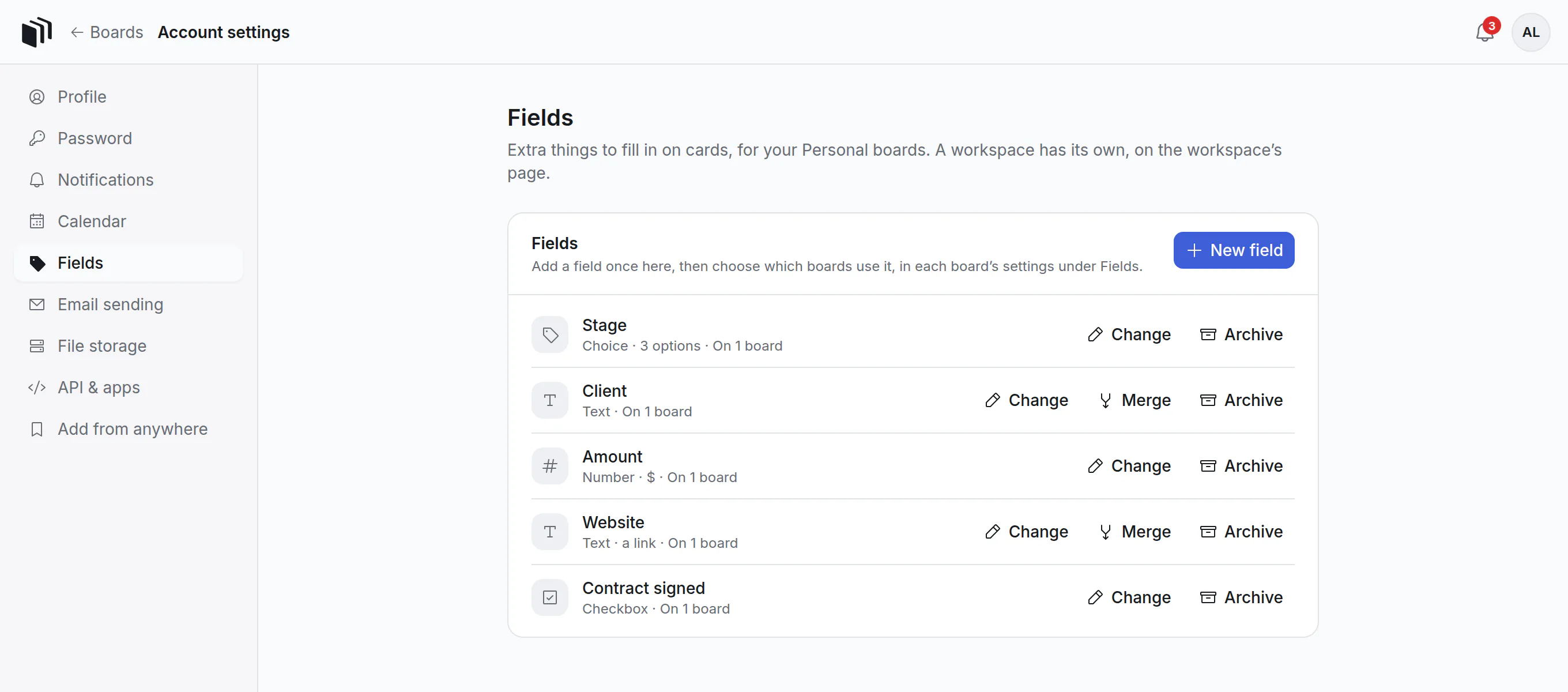
Task: Archive the Website field
Action: point(1241,532)
